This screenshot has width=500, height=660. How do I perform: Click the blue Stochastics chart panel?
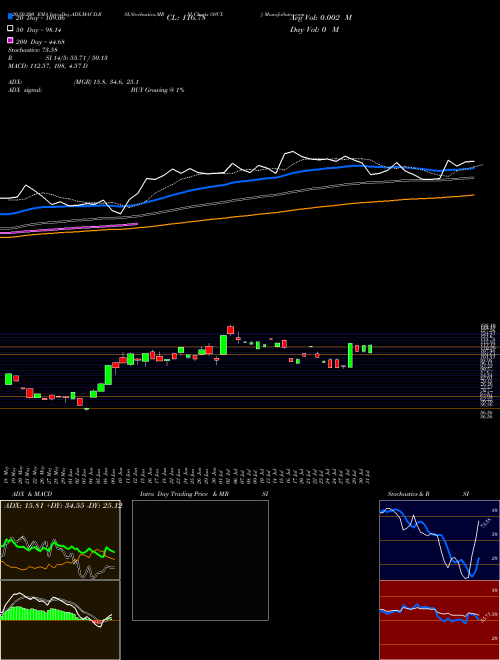[439, 540]
